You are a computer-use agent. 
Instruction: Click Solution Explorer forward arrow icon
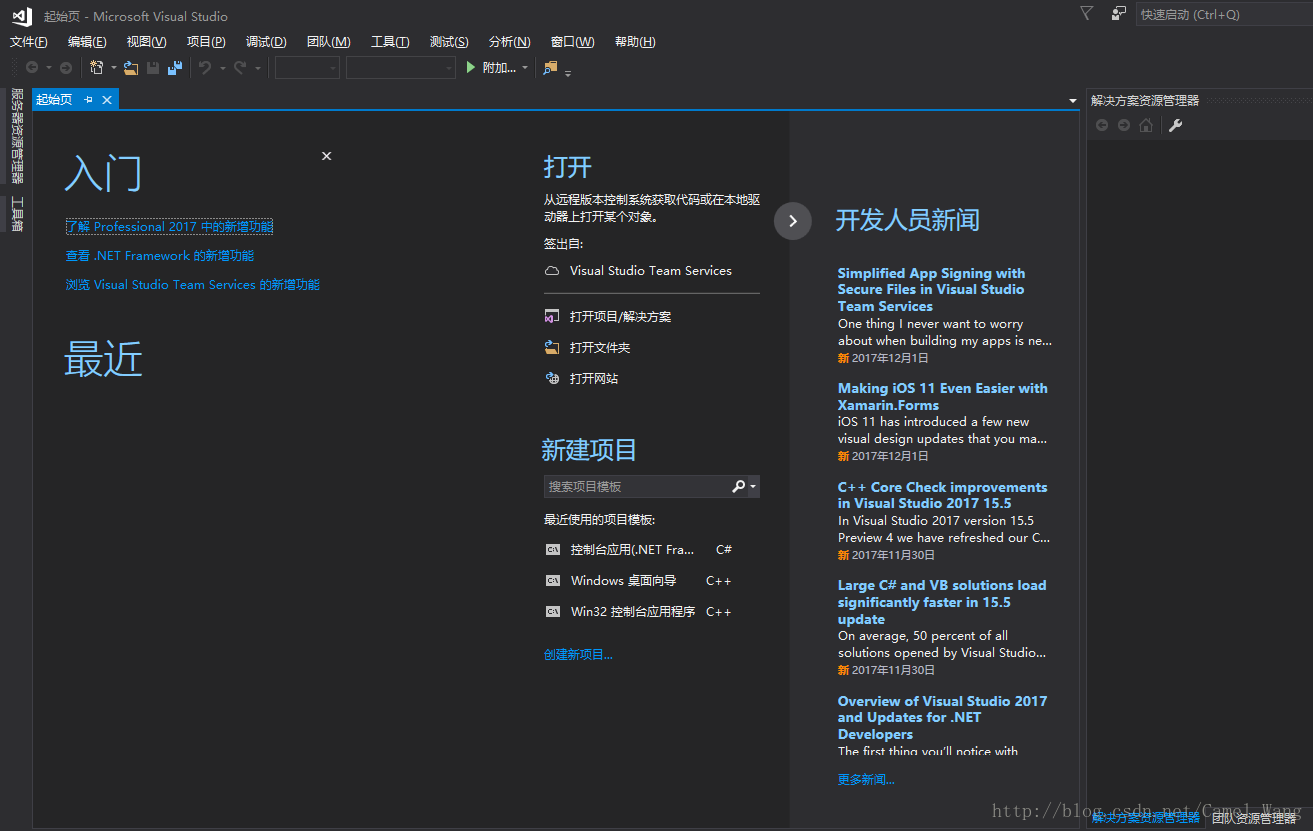click(1124, 125)
